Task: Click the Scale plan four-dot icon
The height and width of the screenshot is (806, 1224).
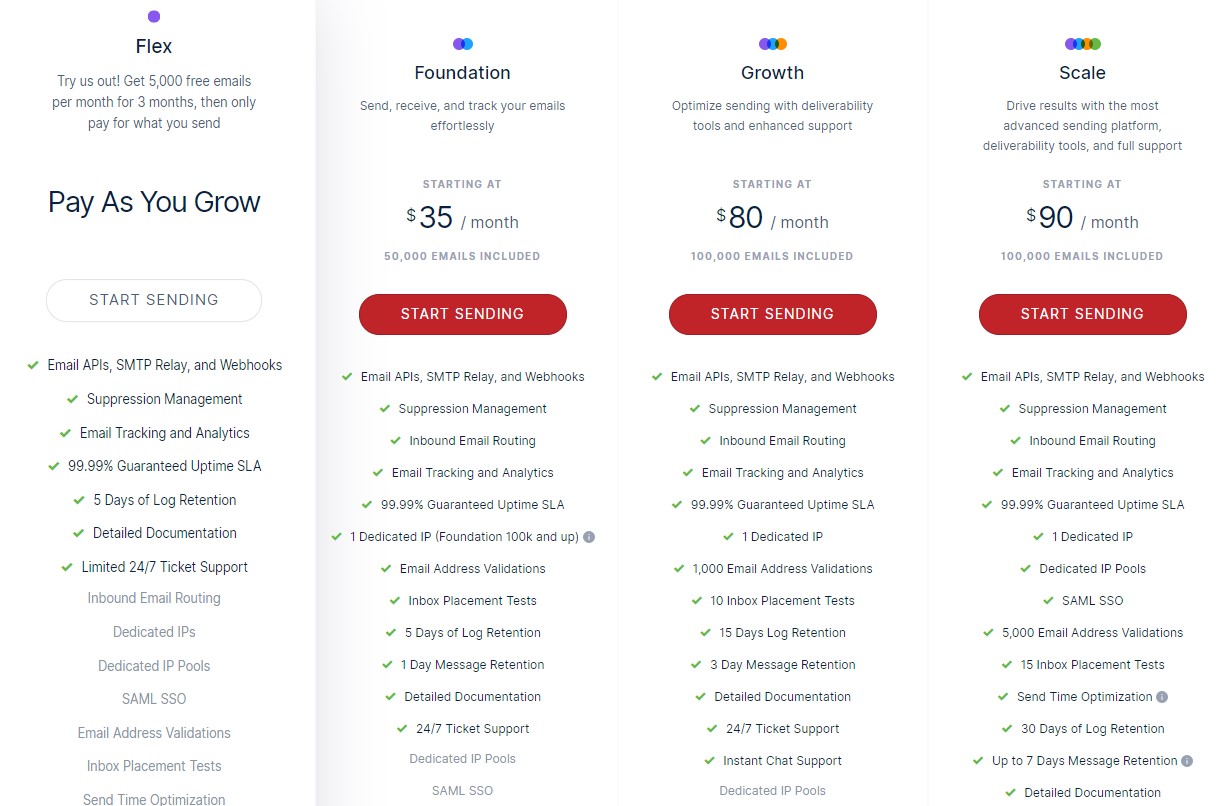Action: pyautogui.click(x=1082, y=44)
